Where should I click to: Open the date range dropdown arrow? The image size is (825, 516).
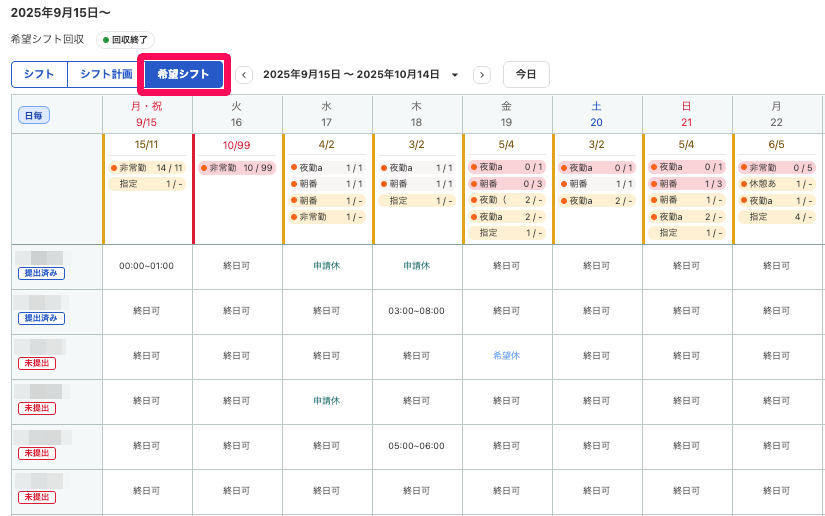click(x=455, y=75)
